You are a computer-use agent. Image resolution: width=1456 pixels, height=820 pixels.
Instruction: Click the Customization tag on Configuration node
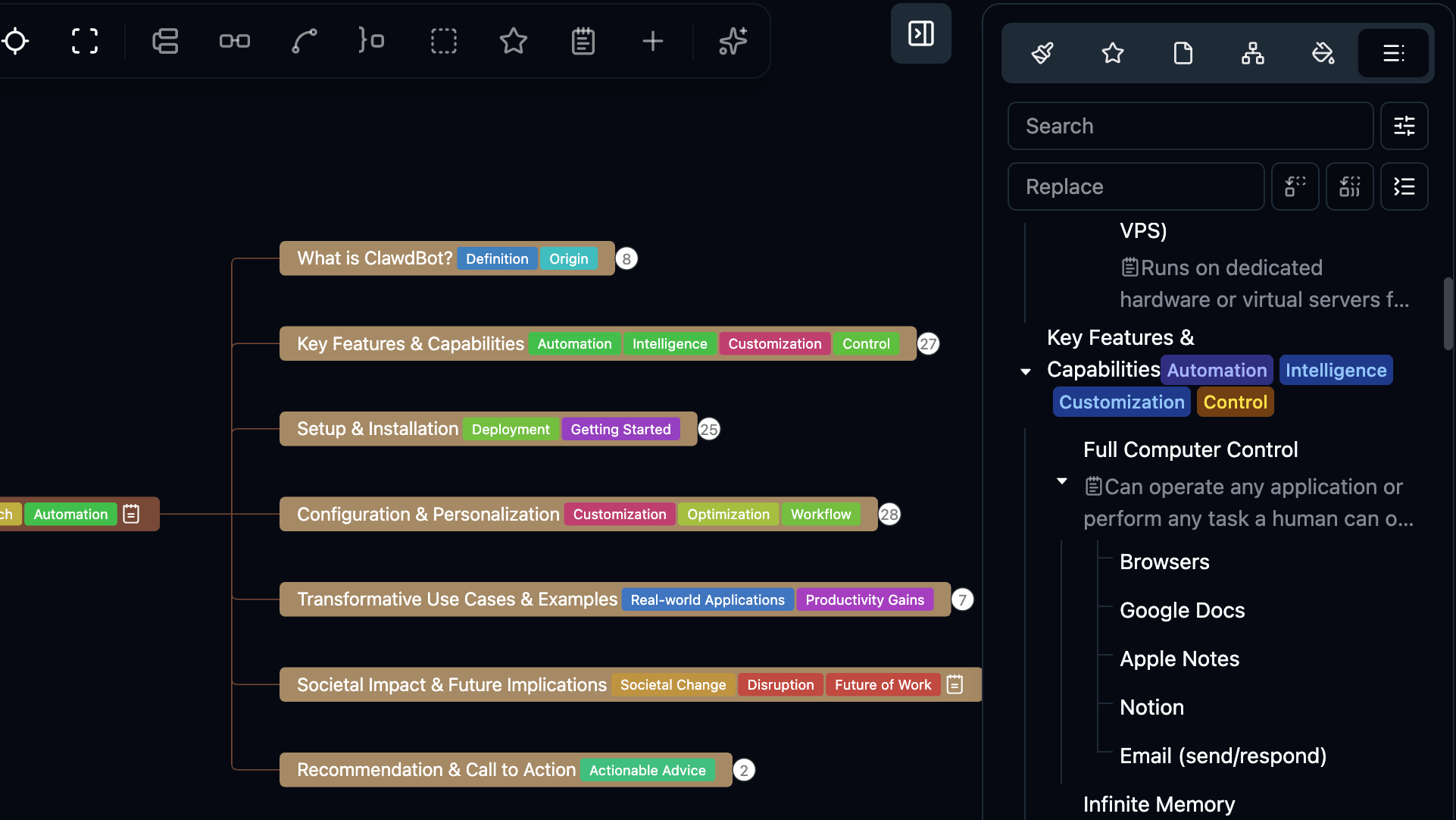click(619, 515)
